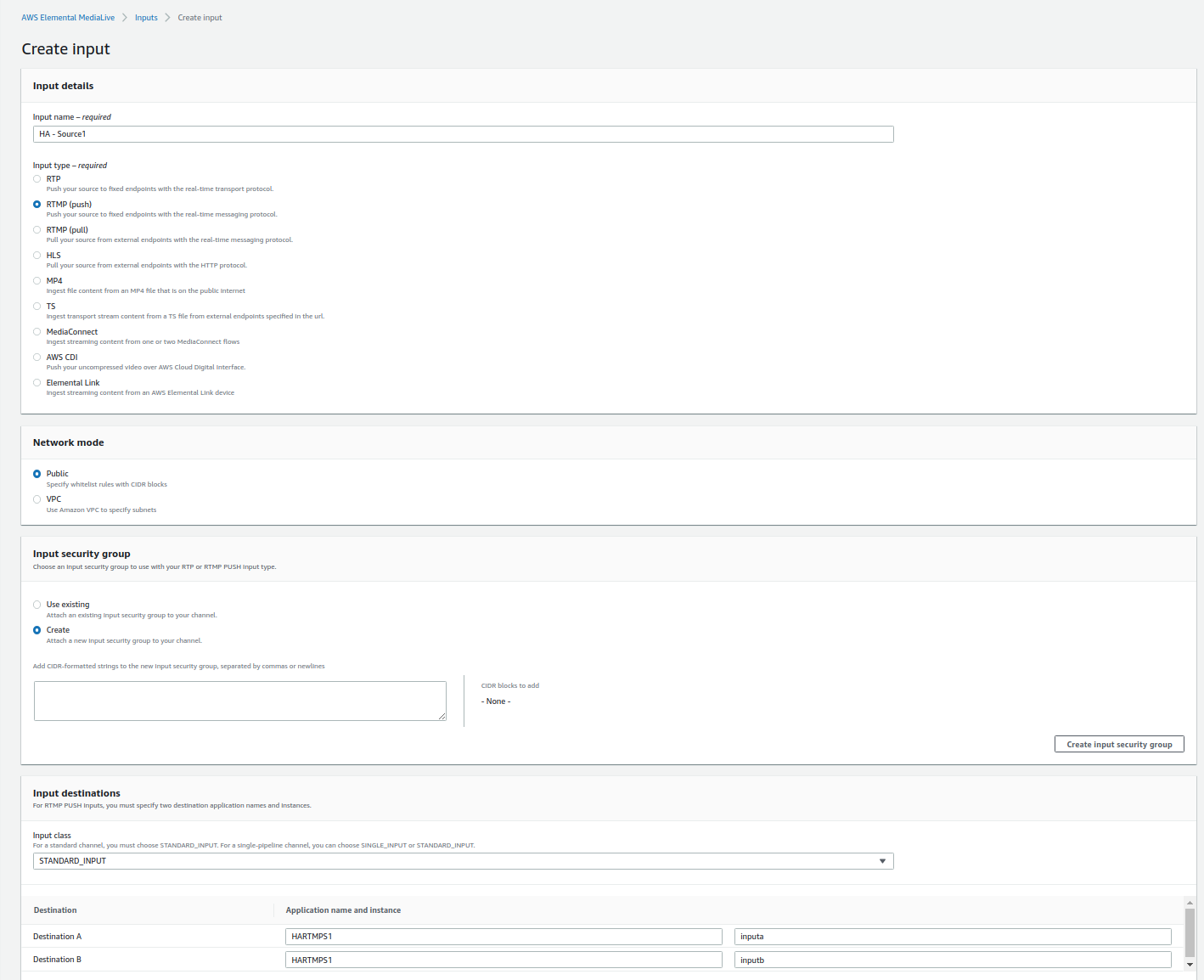The height and width of the screenshot is (980, 1204).
Task: Select MP4 input type
Action: click(x=37, y=281)
